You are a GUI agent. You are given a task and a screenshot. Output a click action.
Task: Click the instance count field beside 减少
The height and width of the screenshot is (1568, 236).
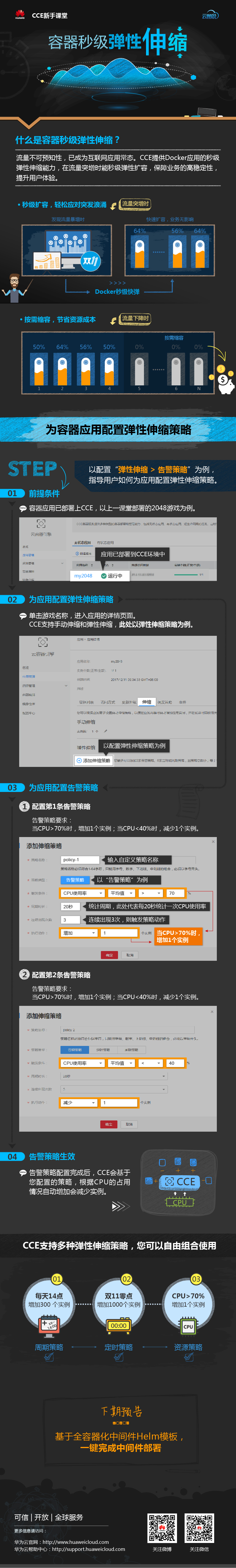coord(119,1102)
